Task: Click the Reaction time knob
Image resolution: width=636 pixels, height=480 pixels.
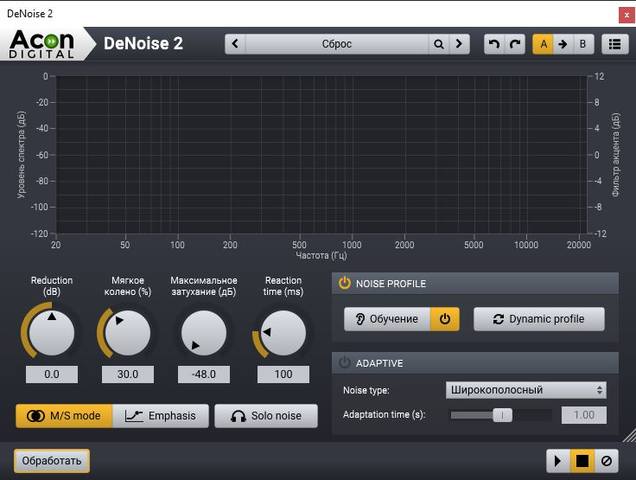Action: [x=283, y=333]
